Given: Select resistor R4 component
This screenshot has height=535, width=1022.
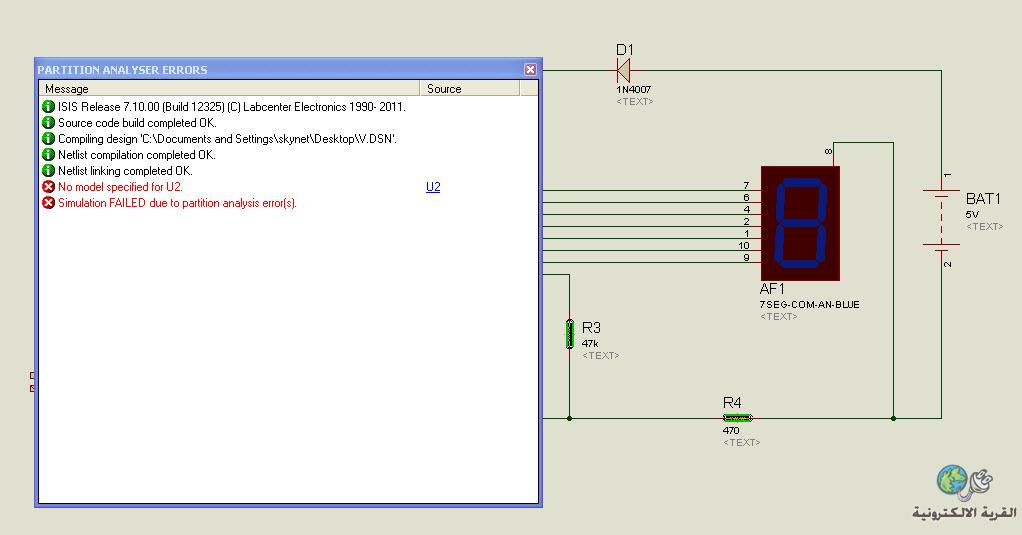Looking at the screenshot, I should pos(738,418).
